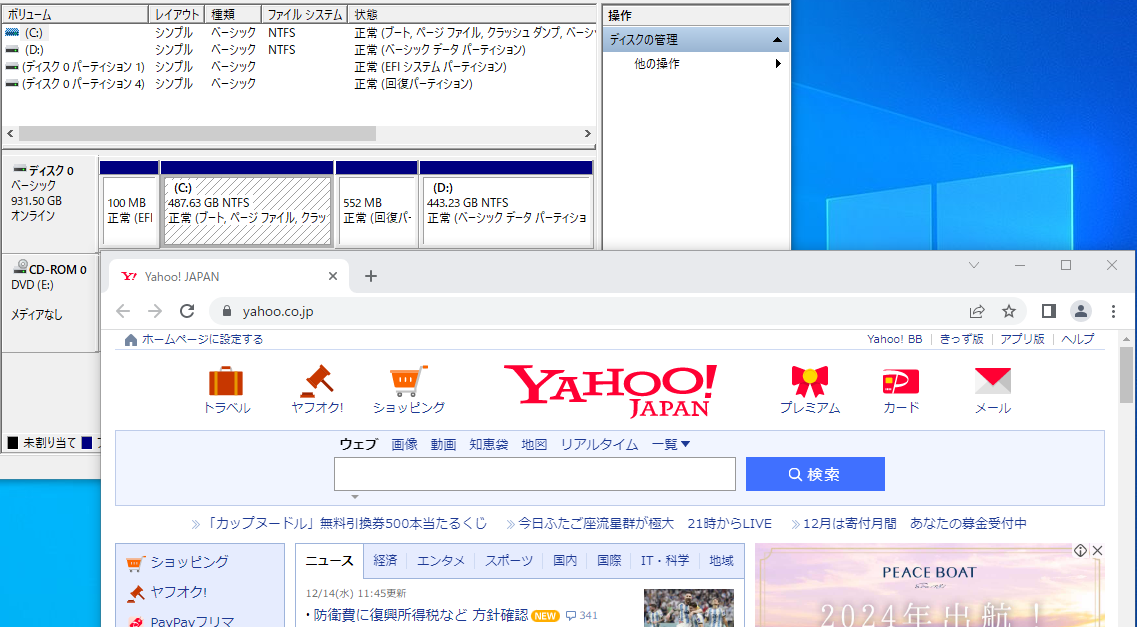Select the (C:) 487.63 GB partition block

(247, 210)
